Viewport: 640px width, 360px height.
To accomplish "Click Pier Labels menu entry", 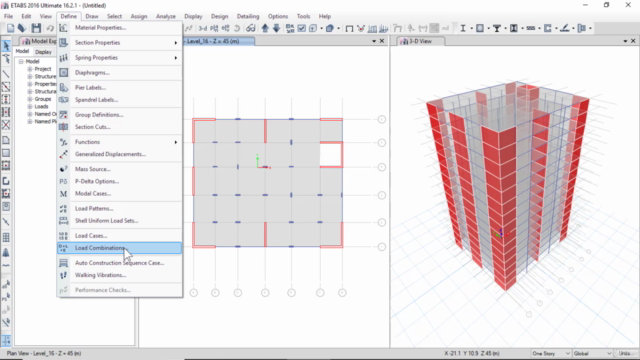I will pos(119,87).
